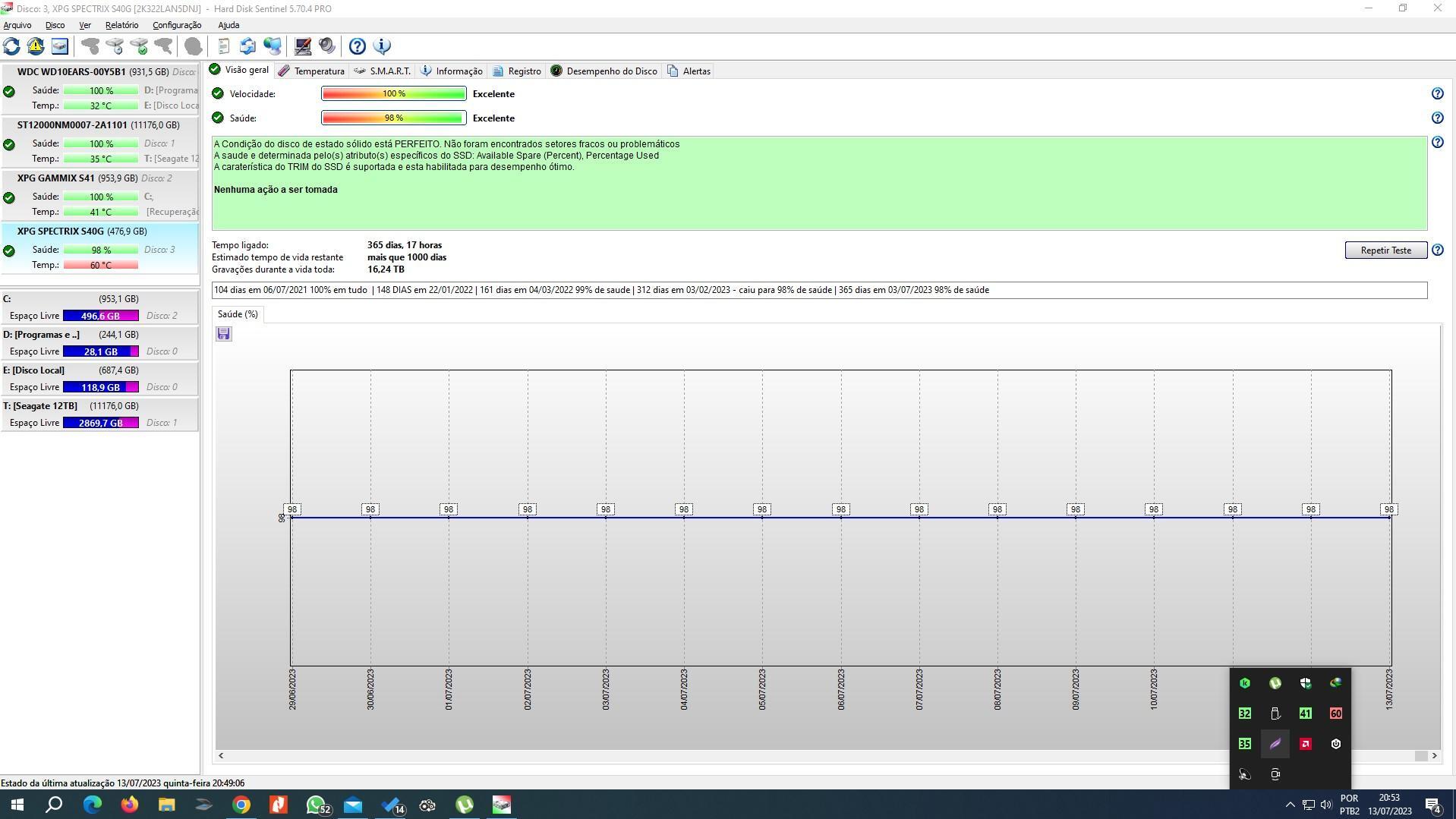Open the Ver menu

click(85, 25)
